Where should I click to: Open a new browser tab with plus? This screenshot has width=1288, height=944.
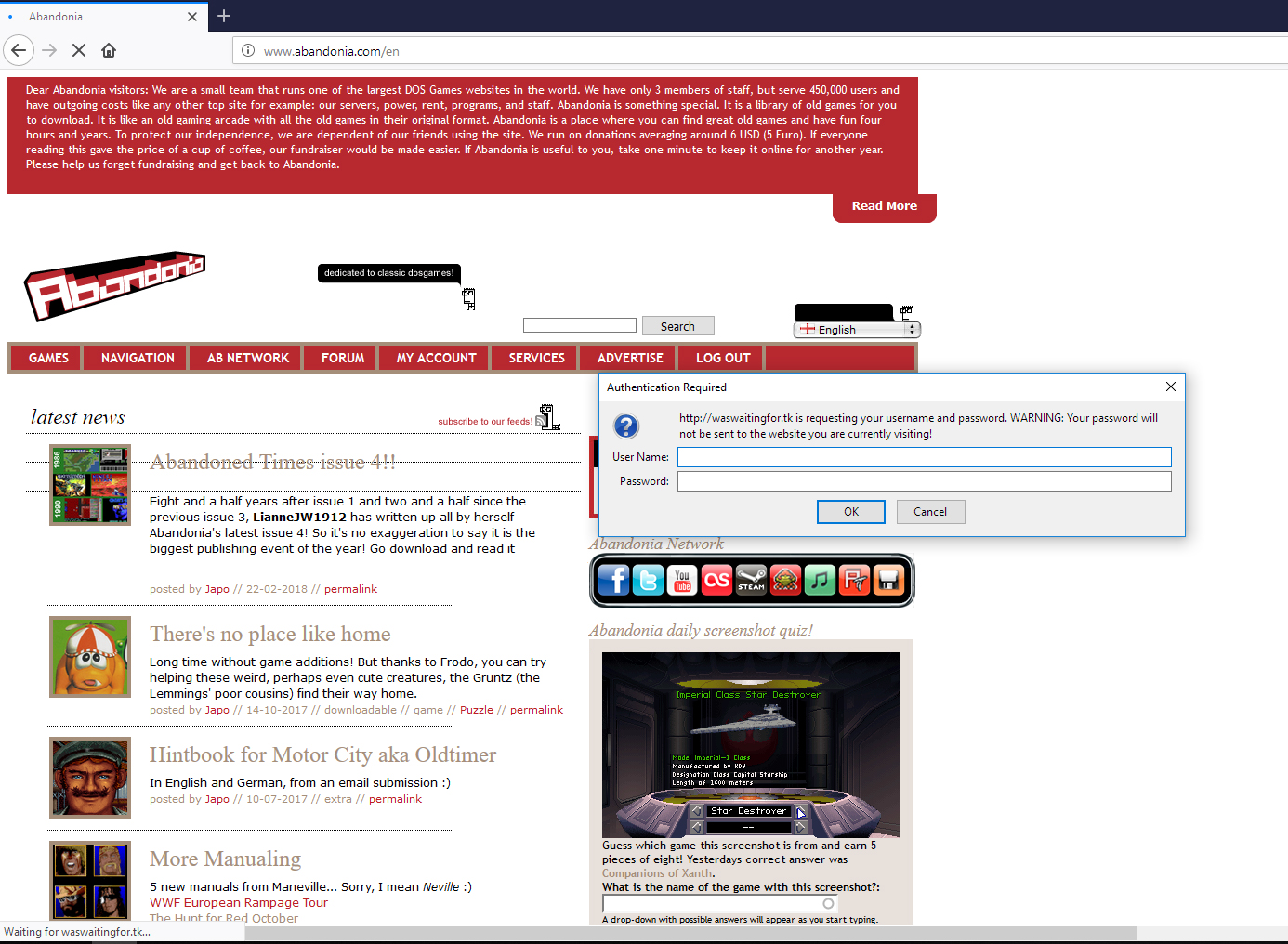pos(224,16)
